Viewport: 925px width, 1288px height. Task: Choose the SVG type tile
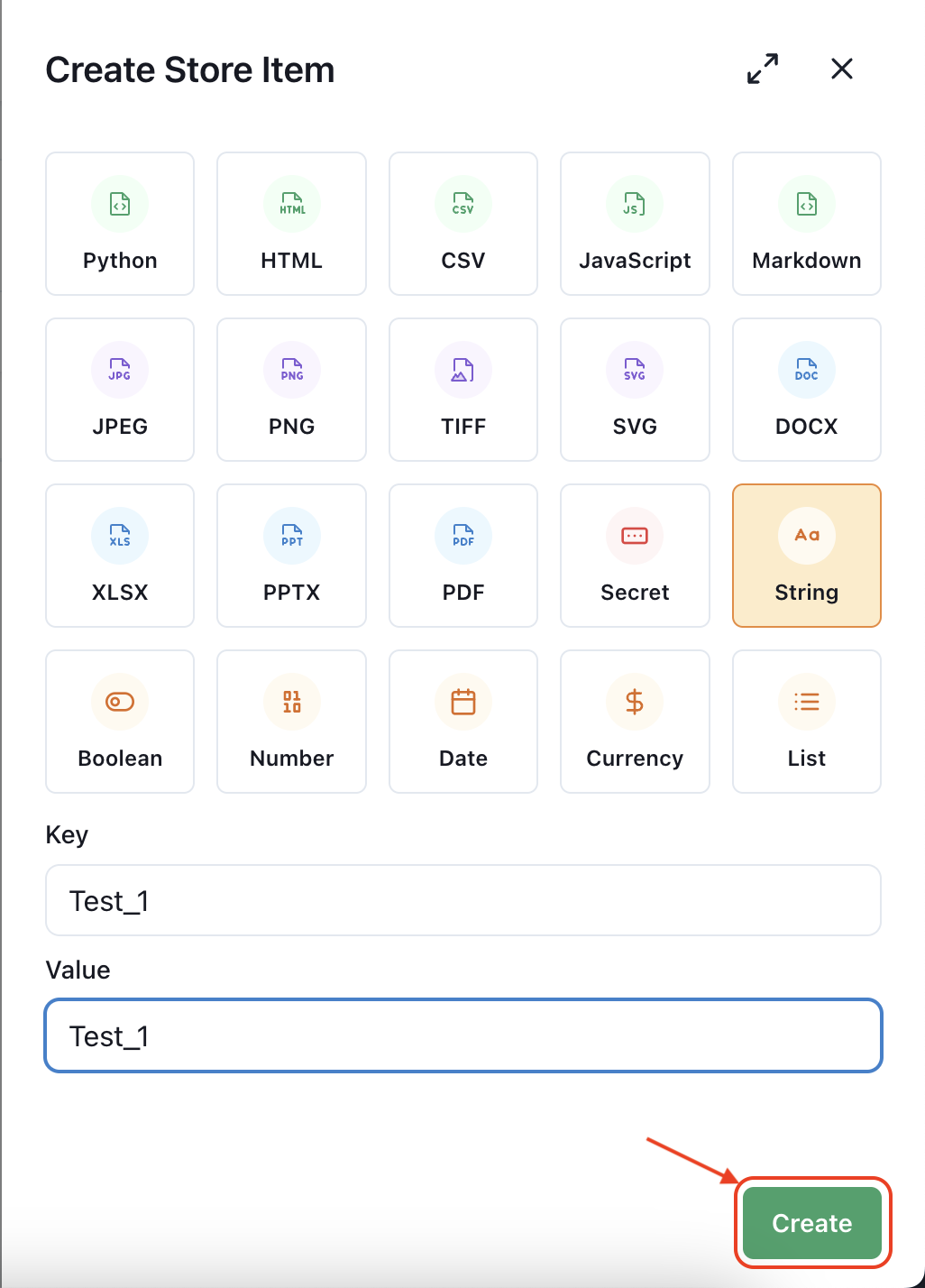635,390
